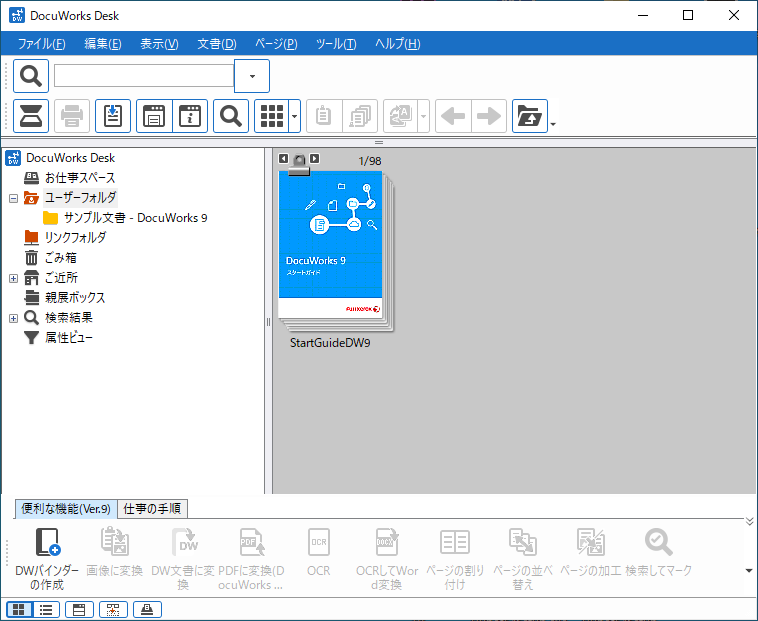Viewport: 758px width, 621px height.
Task: Click the OCR text conversion icon
Action: pyautogui.click(x=400, y=116)
